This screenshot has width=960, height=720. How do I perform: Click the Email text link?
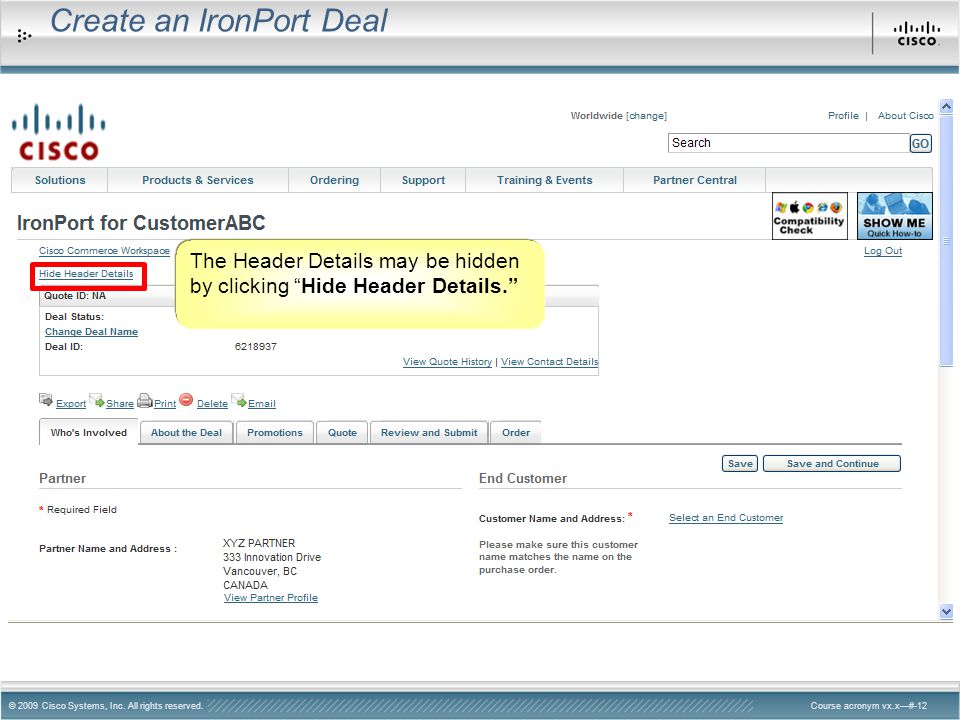[262, 403]
